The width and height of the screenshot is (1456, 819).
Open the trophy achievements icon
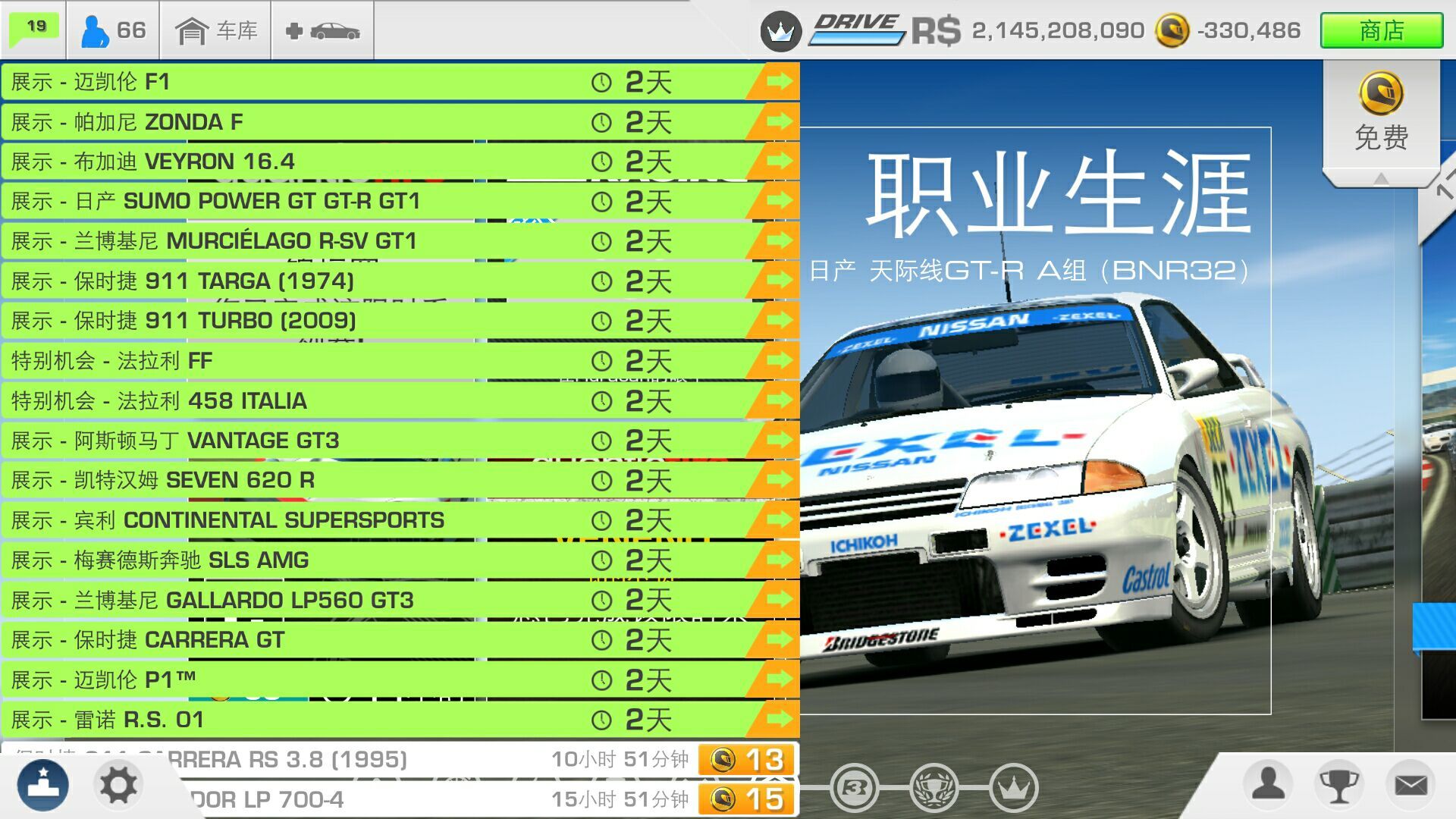1338,785
